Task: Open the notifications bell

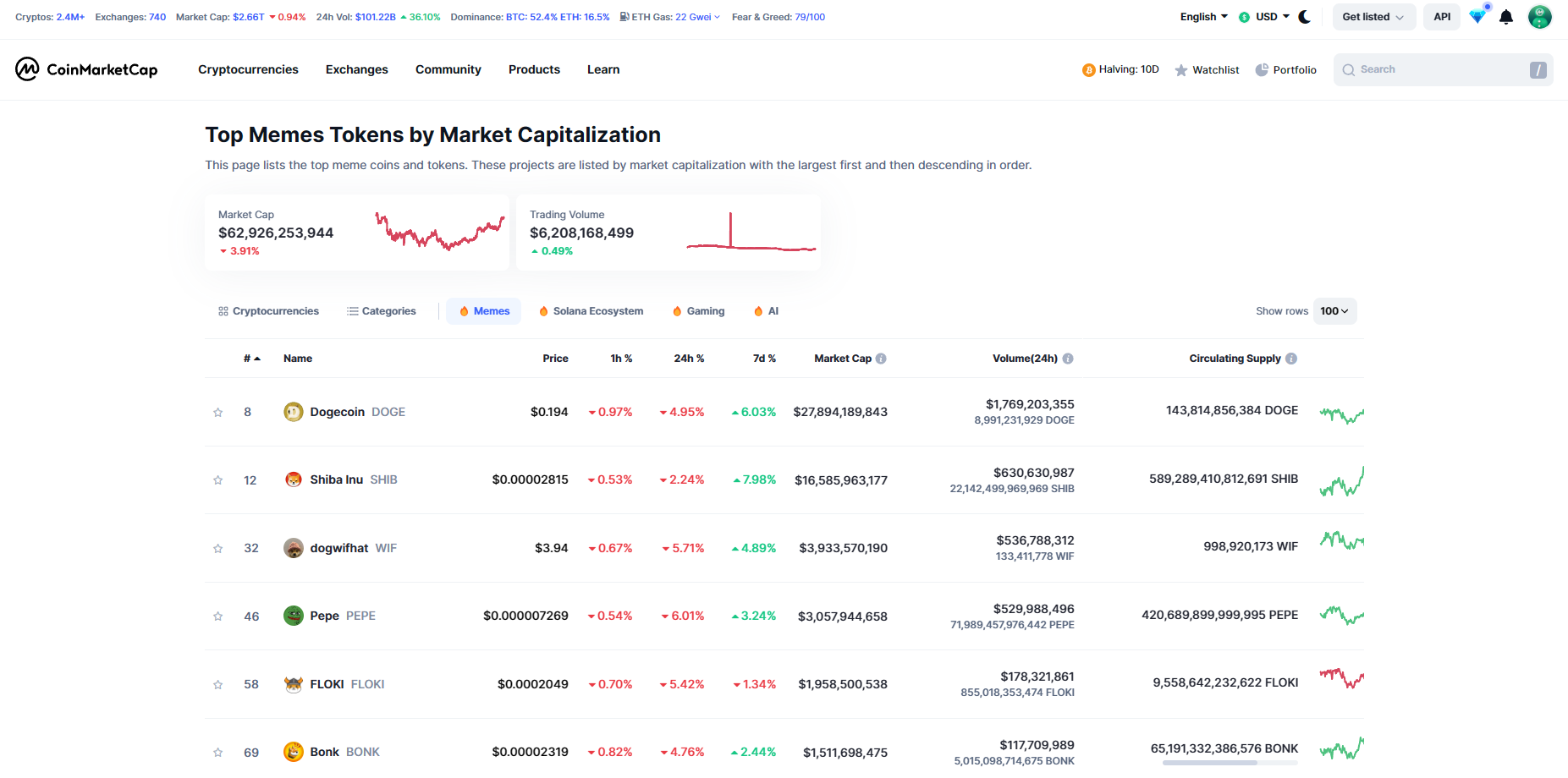Action: pyautogui.click(x=1506, y=17)
